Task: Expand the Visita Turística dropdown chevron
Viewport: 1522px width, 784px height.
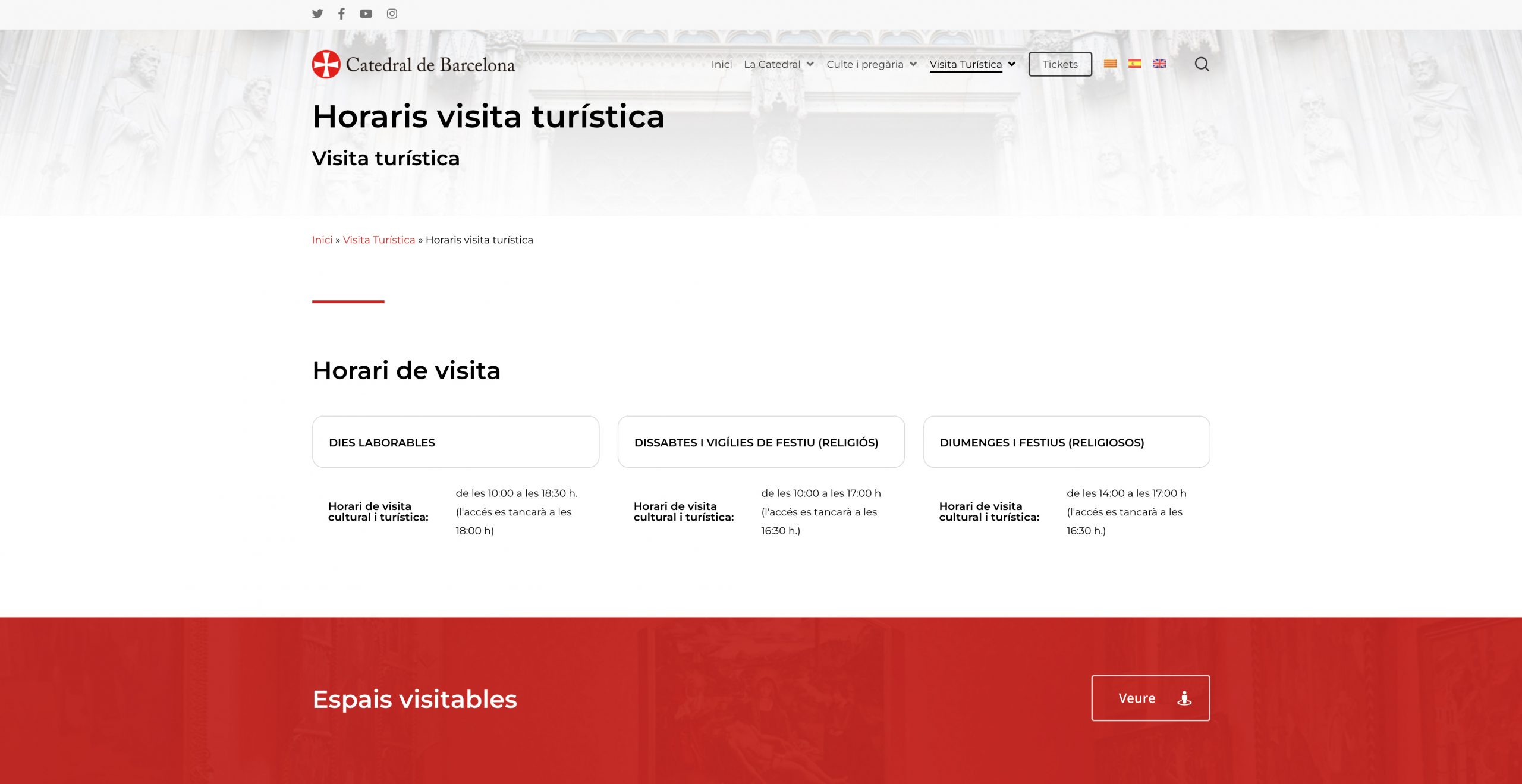Action: tap(1012, 64)
